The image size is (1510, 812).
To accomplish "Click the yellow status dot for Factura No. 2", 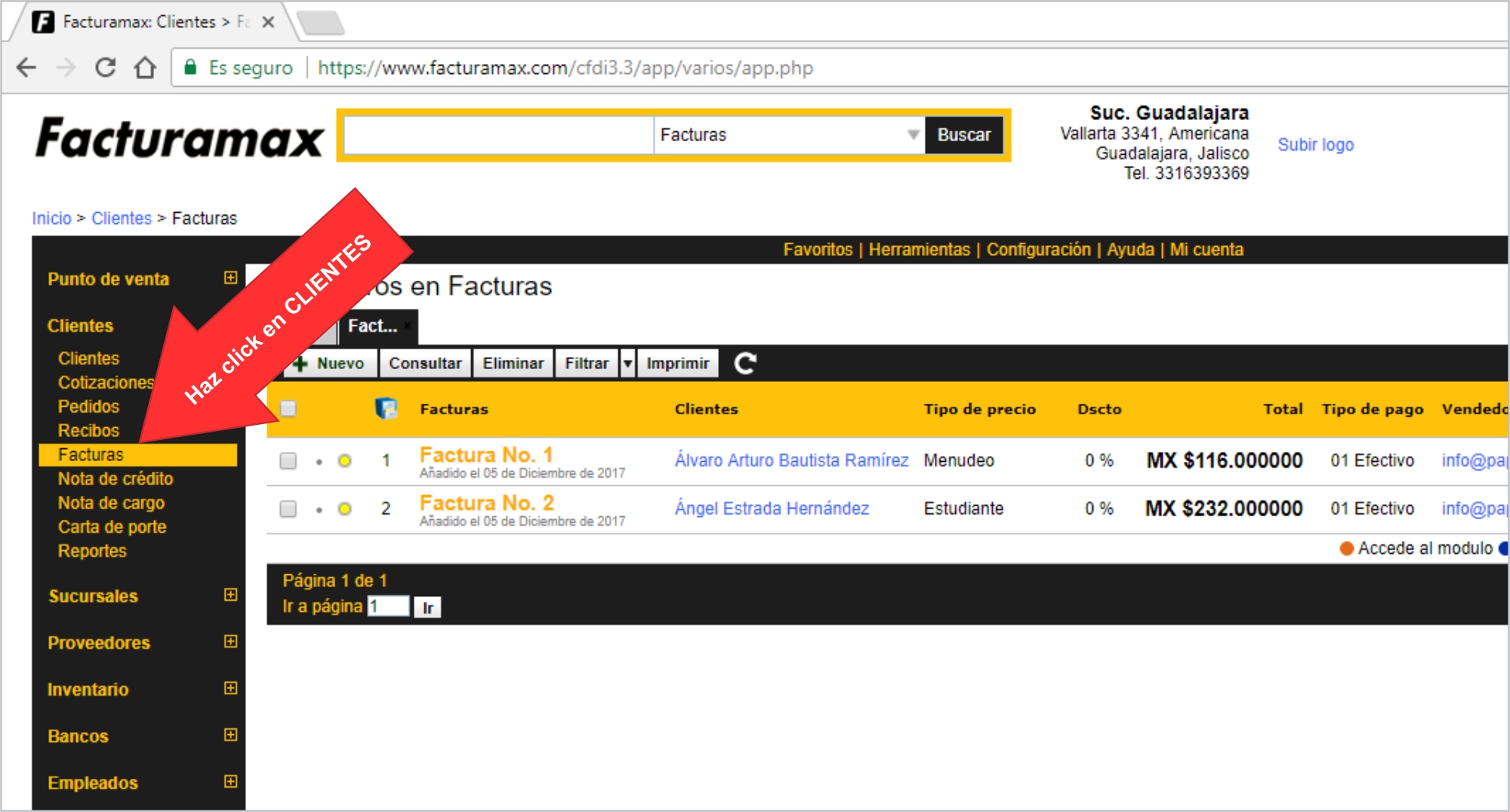I will pyautogui.click(x=344, y=509).
